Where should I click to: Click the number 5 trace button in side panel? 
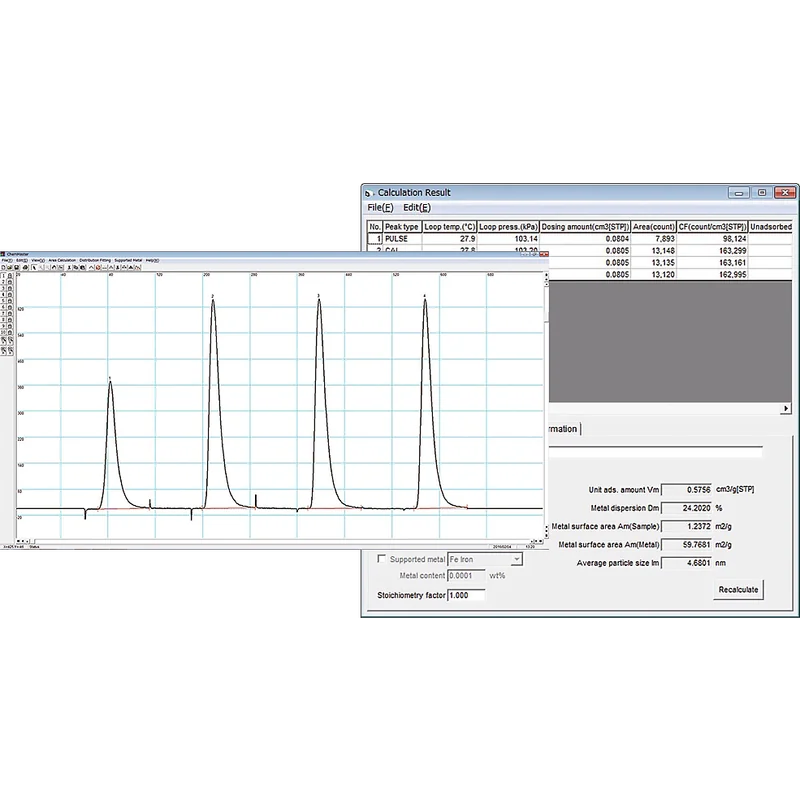4,301
